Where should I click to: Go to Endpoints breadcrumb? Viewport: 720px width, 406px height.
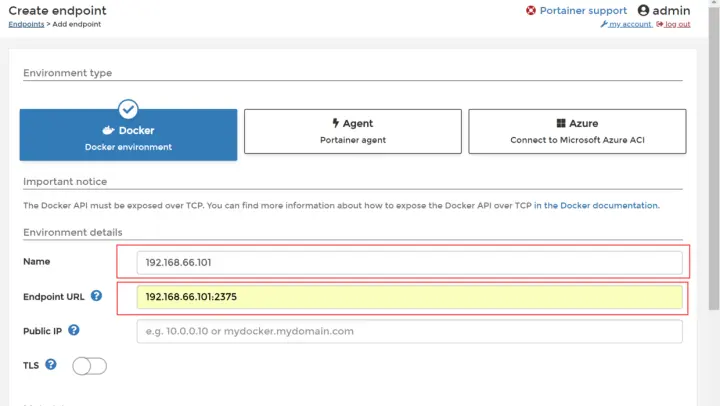pos(26,24)
